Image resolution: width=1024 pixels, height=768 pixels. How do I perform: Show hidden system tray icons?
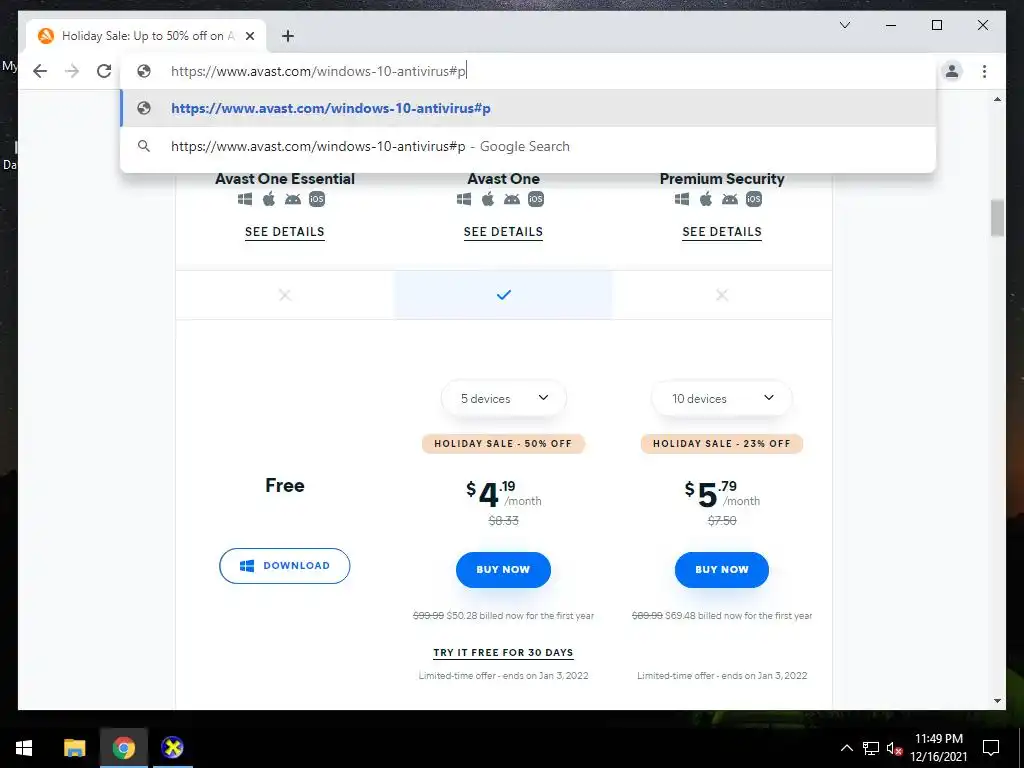(x=846, y=748)
